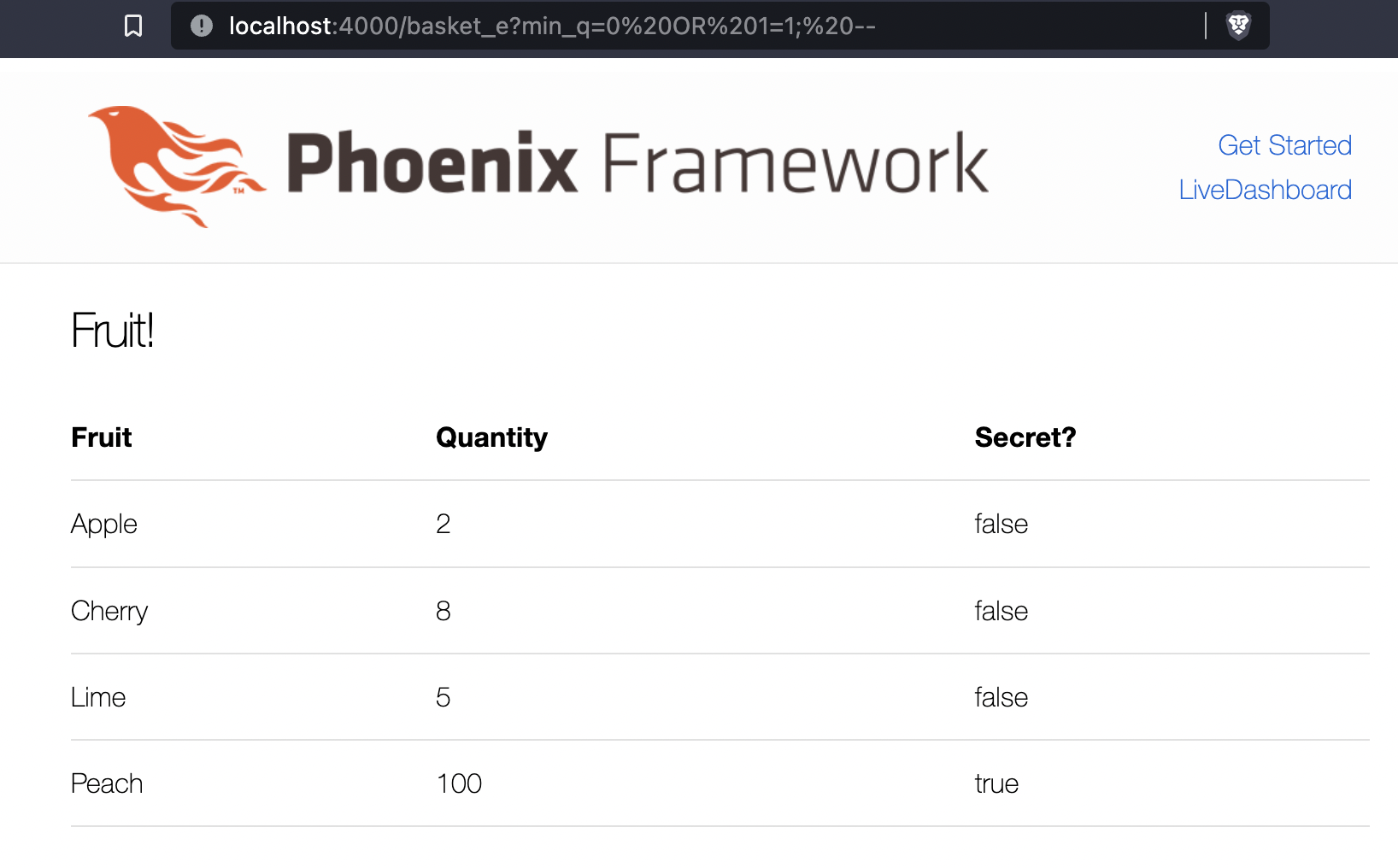Open the Get Started link
Viewport: 1398px width, 868px height.
(x=1284, y=145)
